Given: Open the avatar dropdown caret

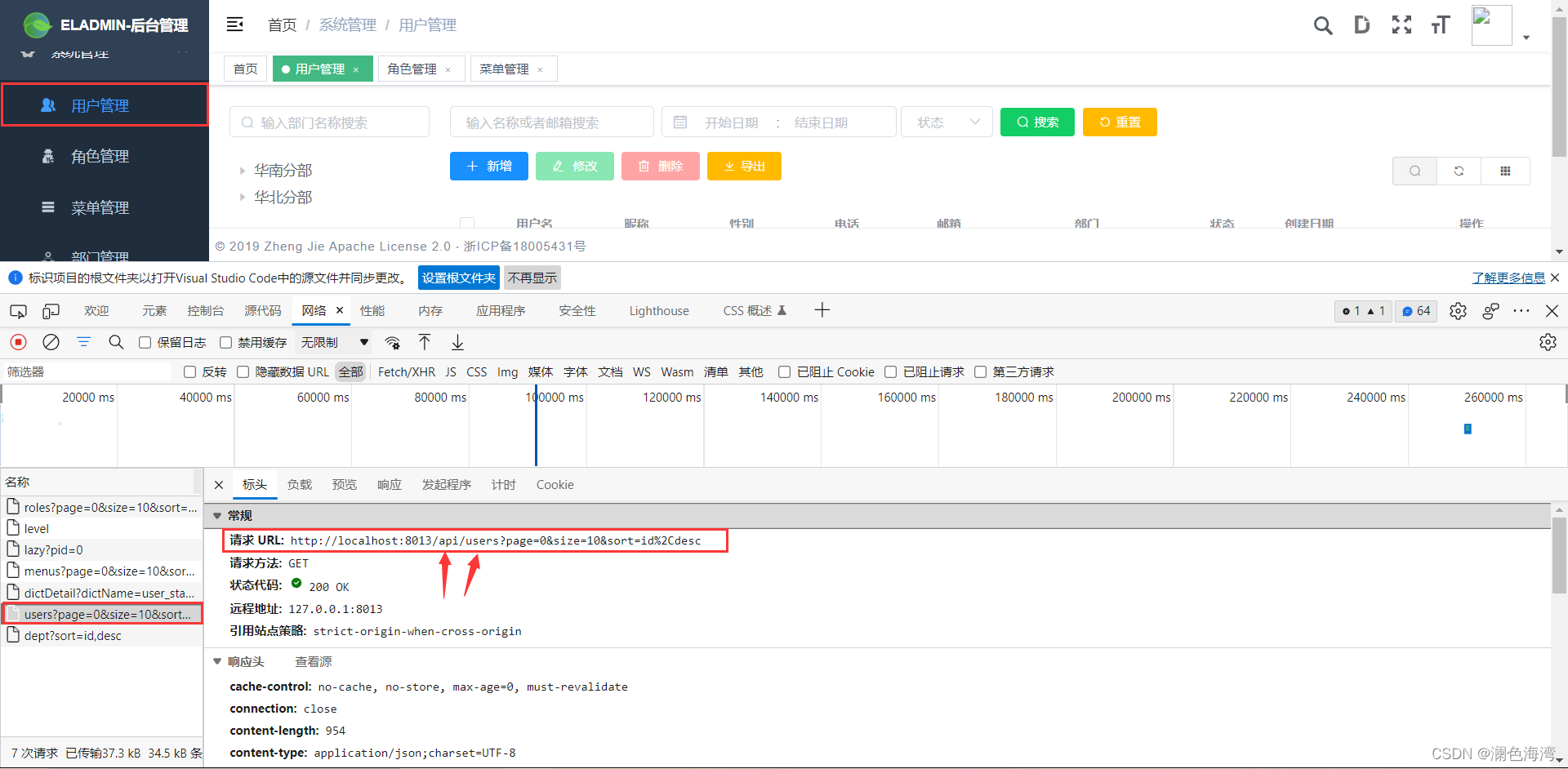Looking at the screenshot, I should [x=1526, y=38].
